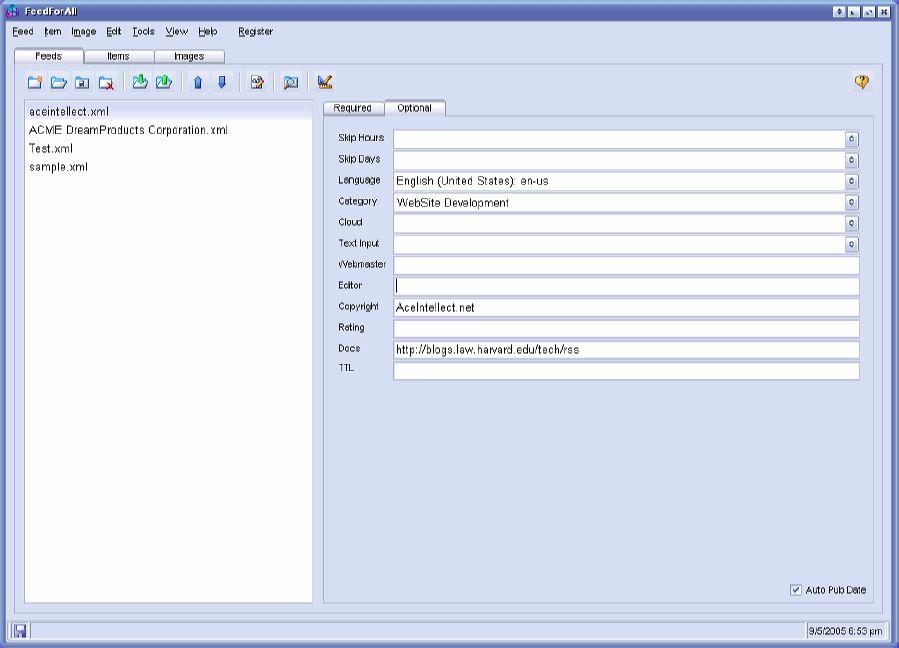Toggle the Auto Pub Date checkbox

pyautogui.click(x=796, y=590)
